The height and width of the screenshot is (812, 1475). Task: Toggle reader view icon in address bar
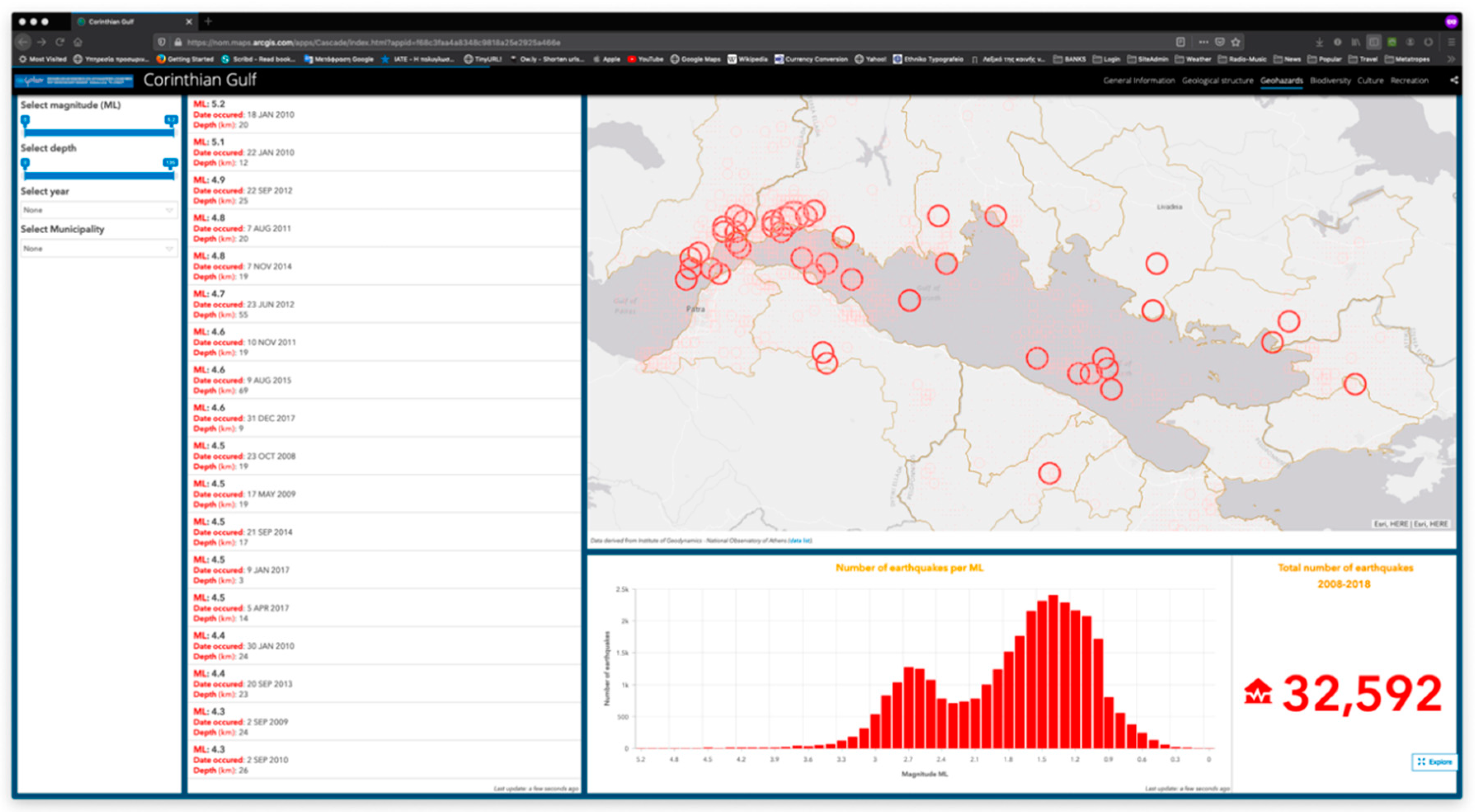pyautogui.click(x=1180, y=42)
